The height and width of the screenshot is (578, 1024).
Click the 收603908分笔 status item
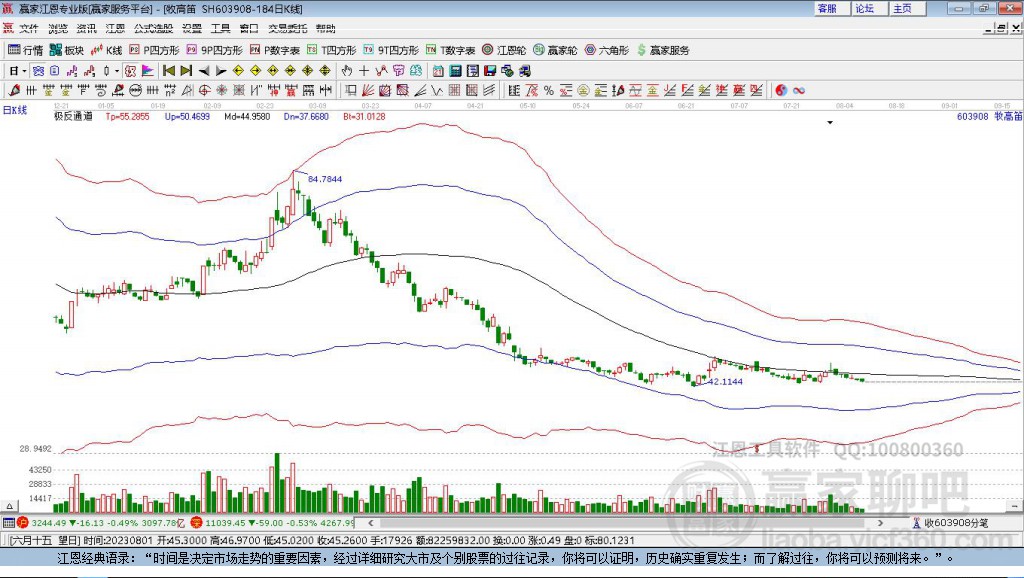point(950,523)
